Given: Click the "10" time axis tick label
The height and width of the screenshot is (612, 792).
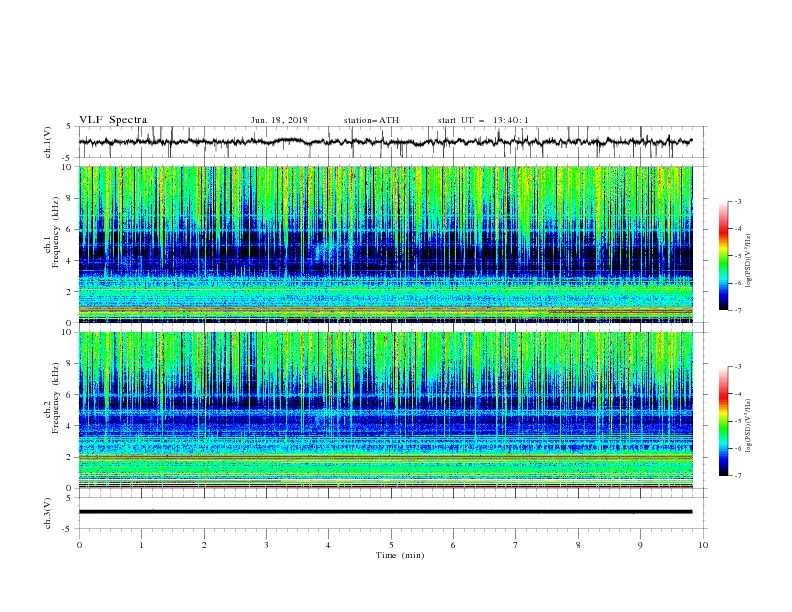Looking at the screenshot, I should 703,545.
